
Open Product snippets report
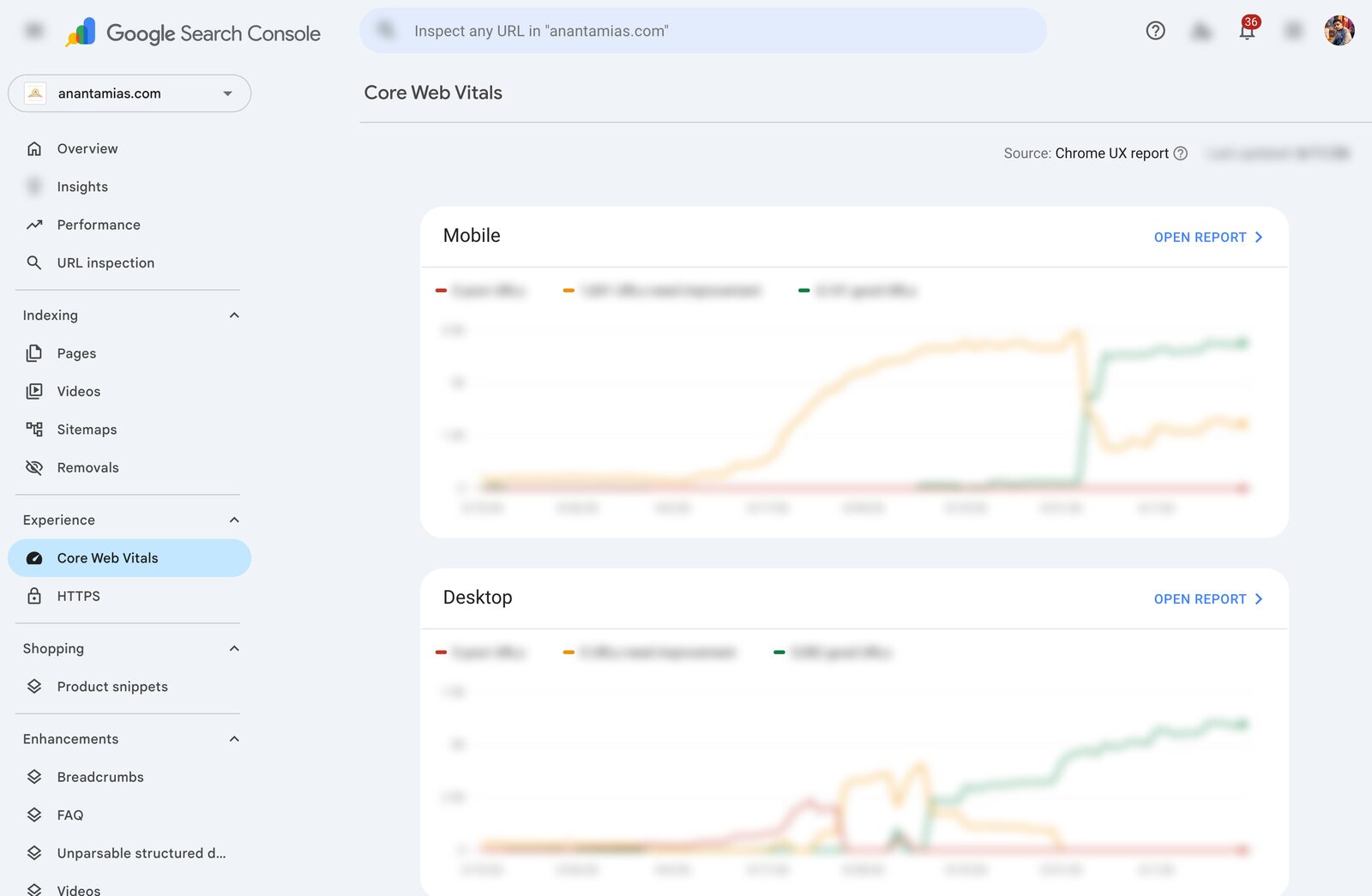[x=129, y=687]
